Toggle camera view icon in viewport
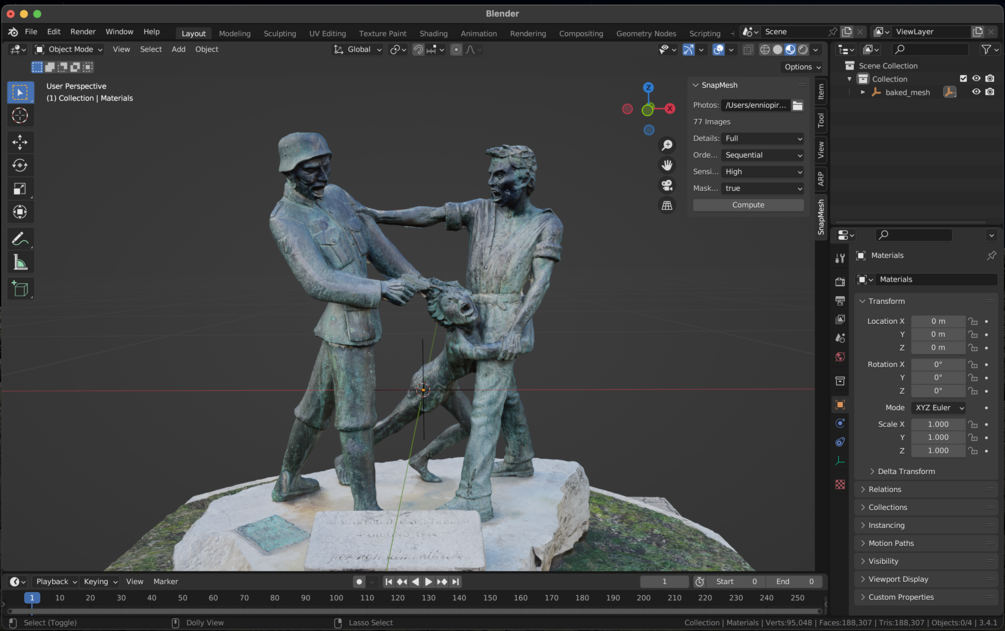Viewport: 1005px width, 631px height. [667, 185]
